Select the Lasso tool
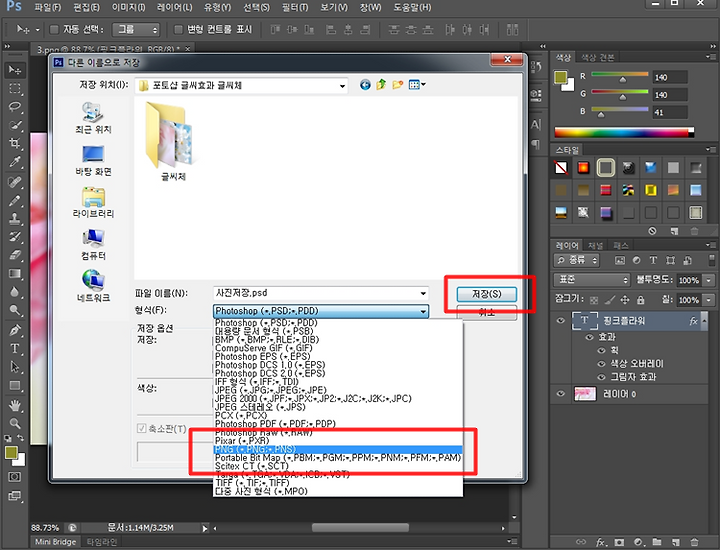This screenshot has width=720, height=550. coord(15,107)
